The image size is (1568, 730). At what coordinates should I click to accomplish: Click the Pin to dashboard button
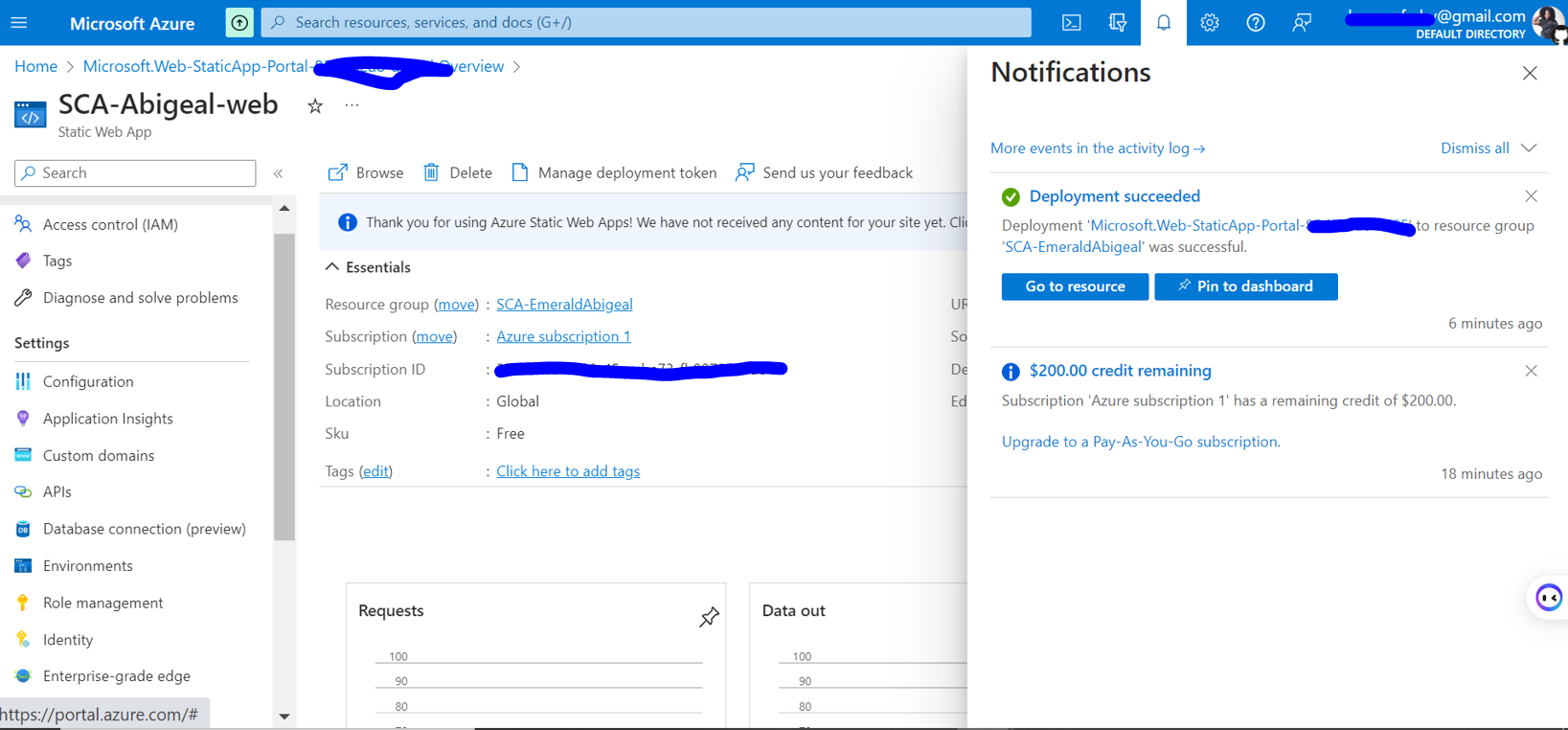[1245, 286]
